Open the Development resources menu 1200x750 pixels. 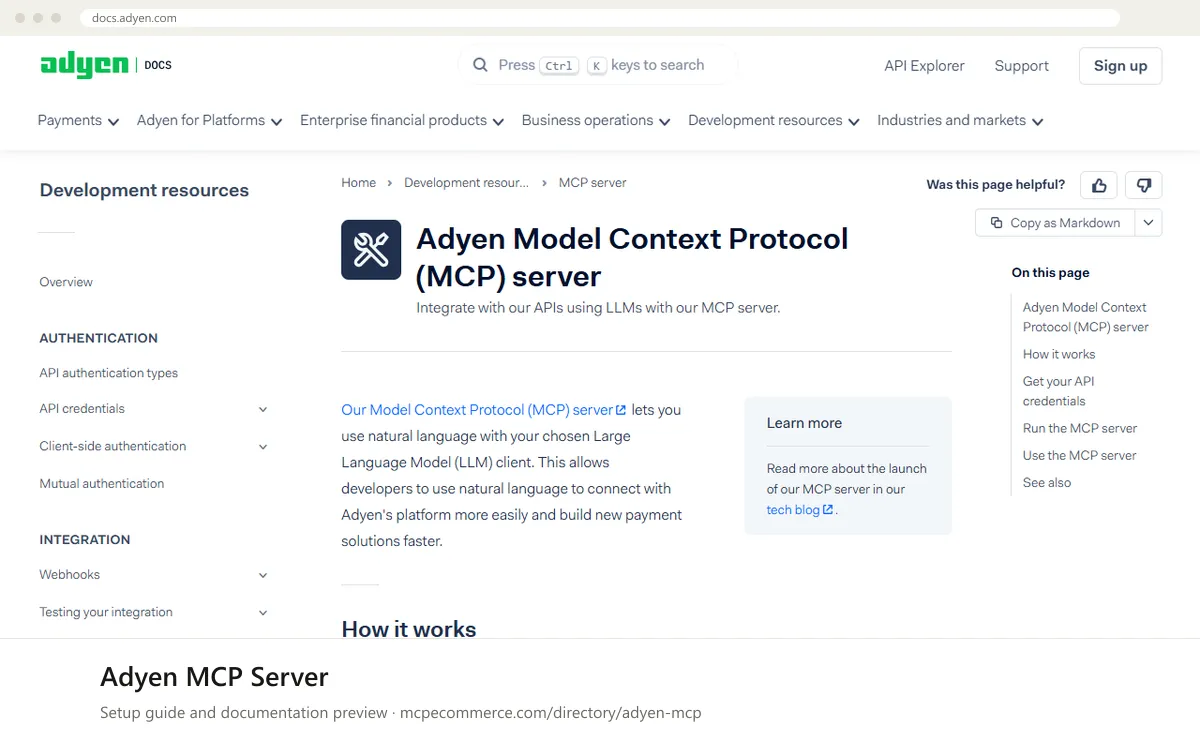point(774,120)
